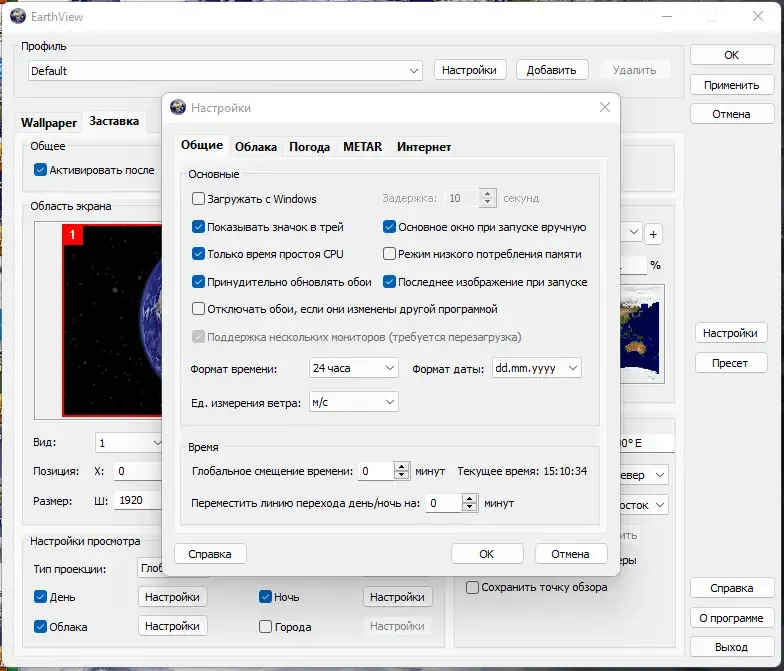Toggle Последнее изображение при запуске checkbox
This screenshot has width=784, height=671.
pyautogui.click(x=390, y=282)
